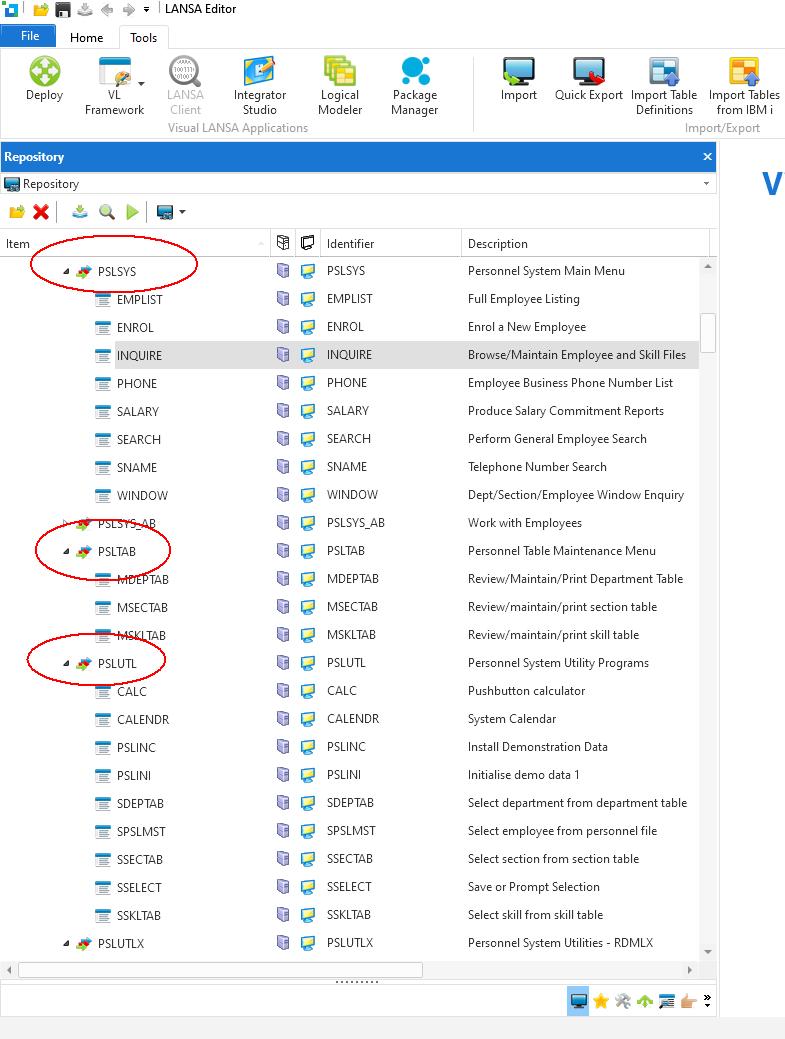Viewport: 785px width, 1039px height.
Task: Click the horizontal scrollbar in Repository list
Action: click(220, 969)
